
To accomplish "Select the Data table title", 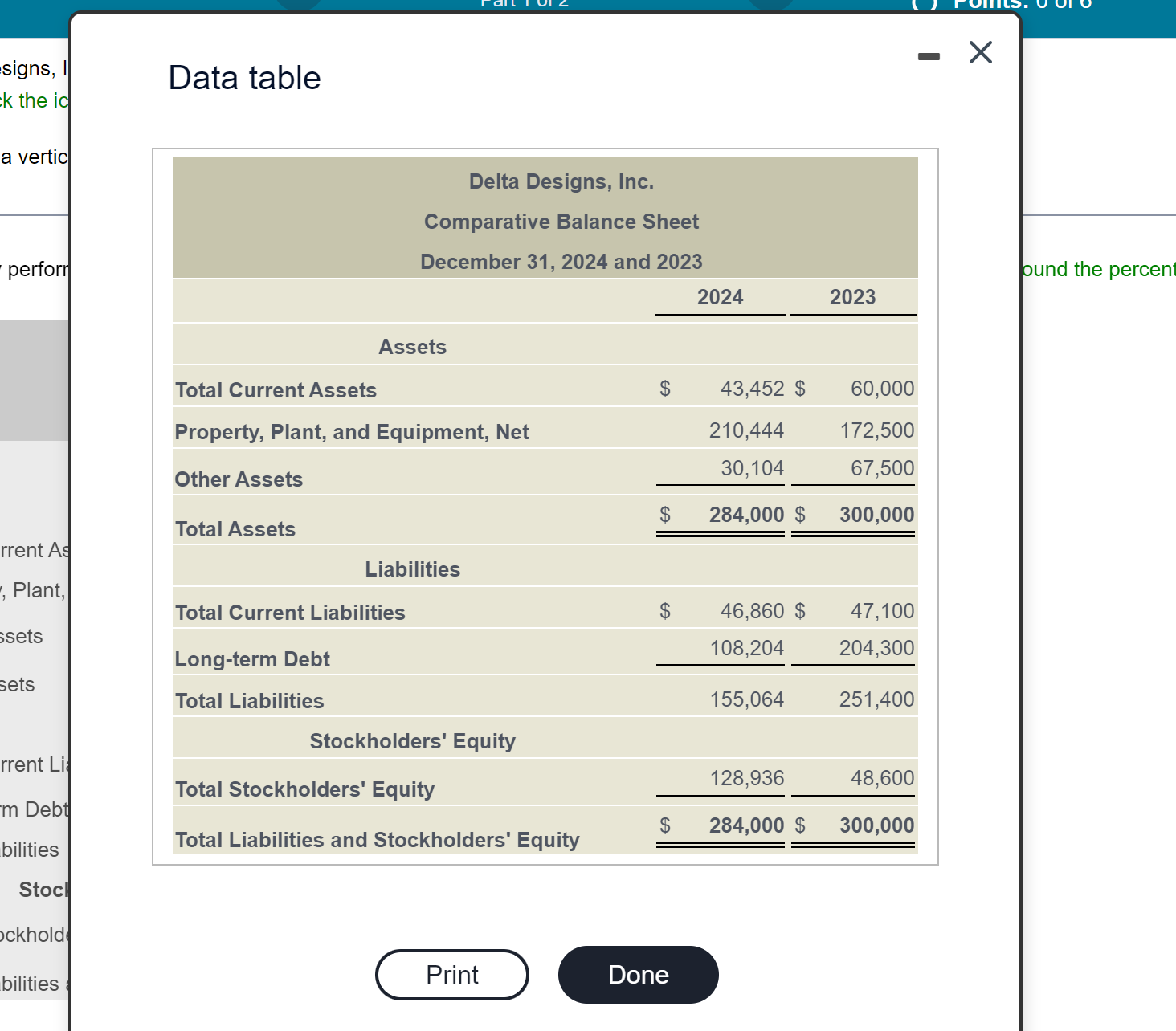I will 243,77.
